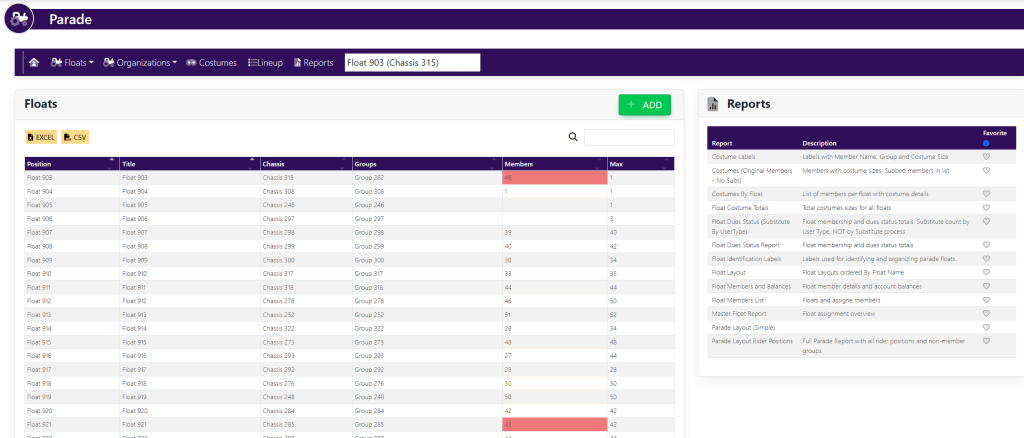Click red highlighted Members cell for Float 903
This screenshot has width=1024, height=438.
553,177
